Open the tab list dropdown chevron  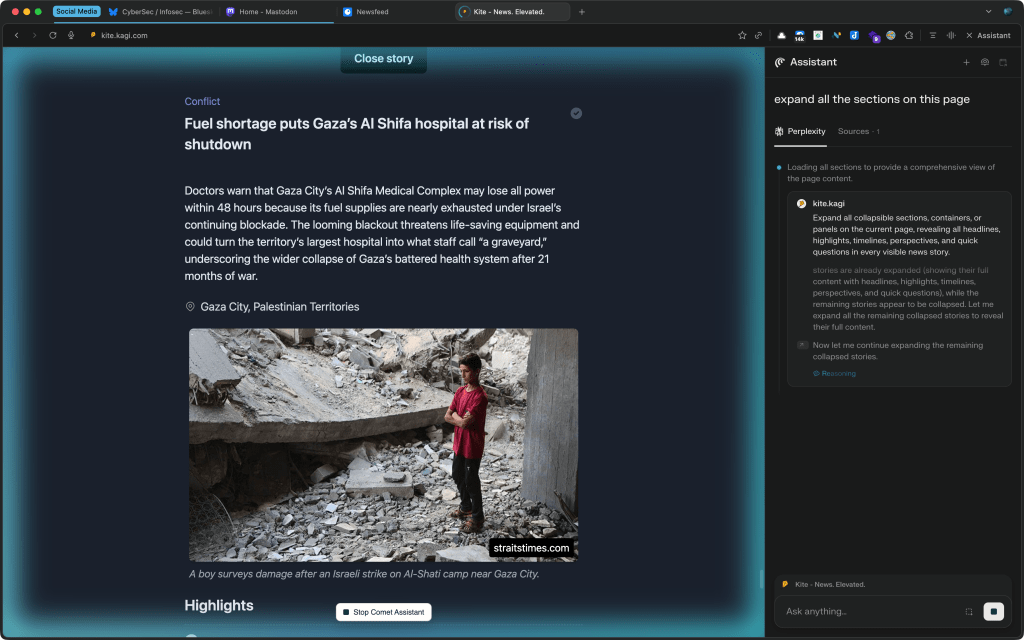pos(989,12)
